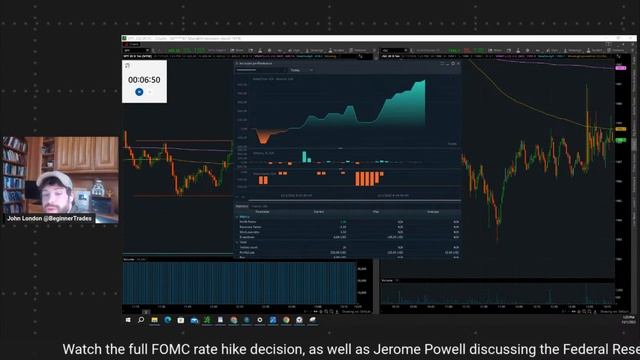This screenshot has height=360, width=640.
Task: Open Studies on the left chart toolbar
Action: click(336, 50)
